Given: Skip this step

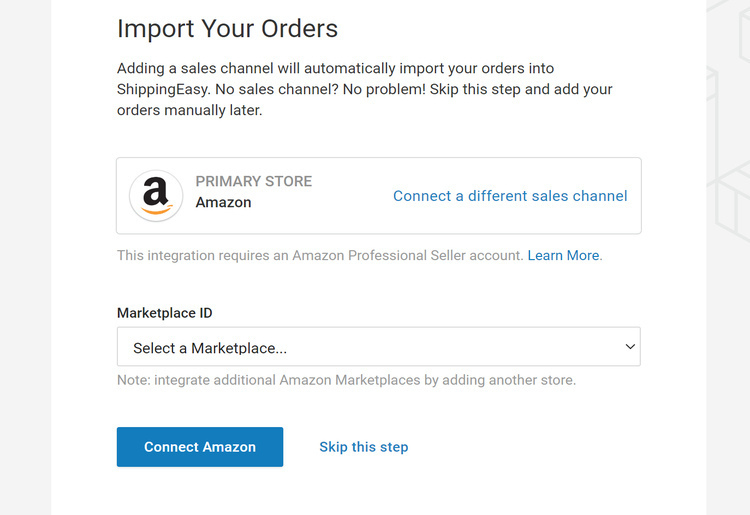Looking at the screenshot, I should coord(363,447).
